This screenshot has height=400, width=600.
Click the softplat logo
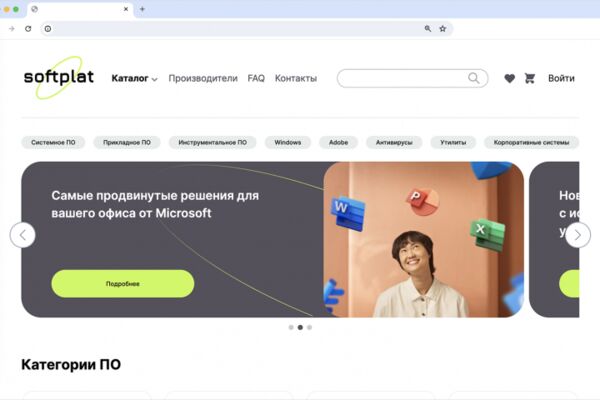coord(59,77)
